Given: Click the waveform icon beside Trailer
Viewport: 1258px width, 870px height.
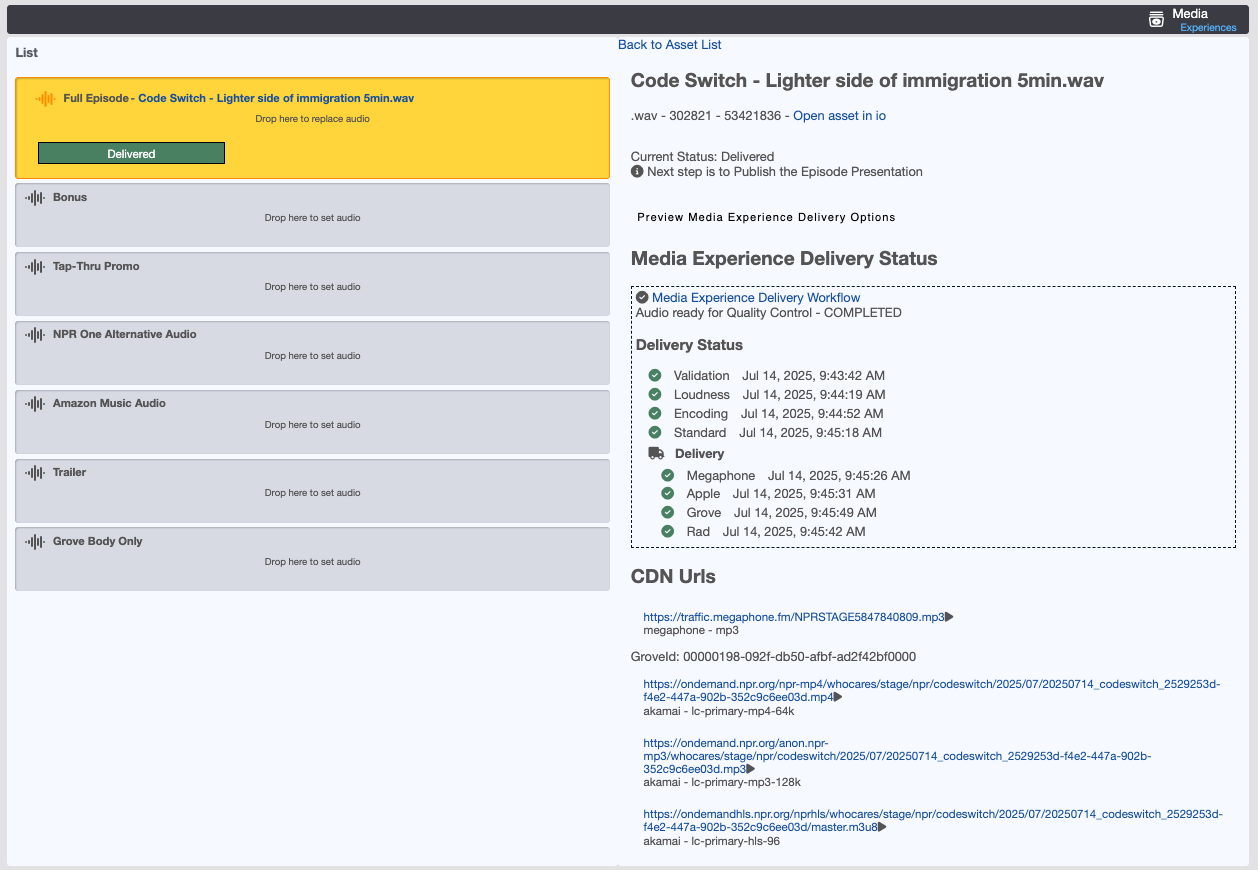Looking at the screenshot, I should coord(35,473).
